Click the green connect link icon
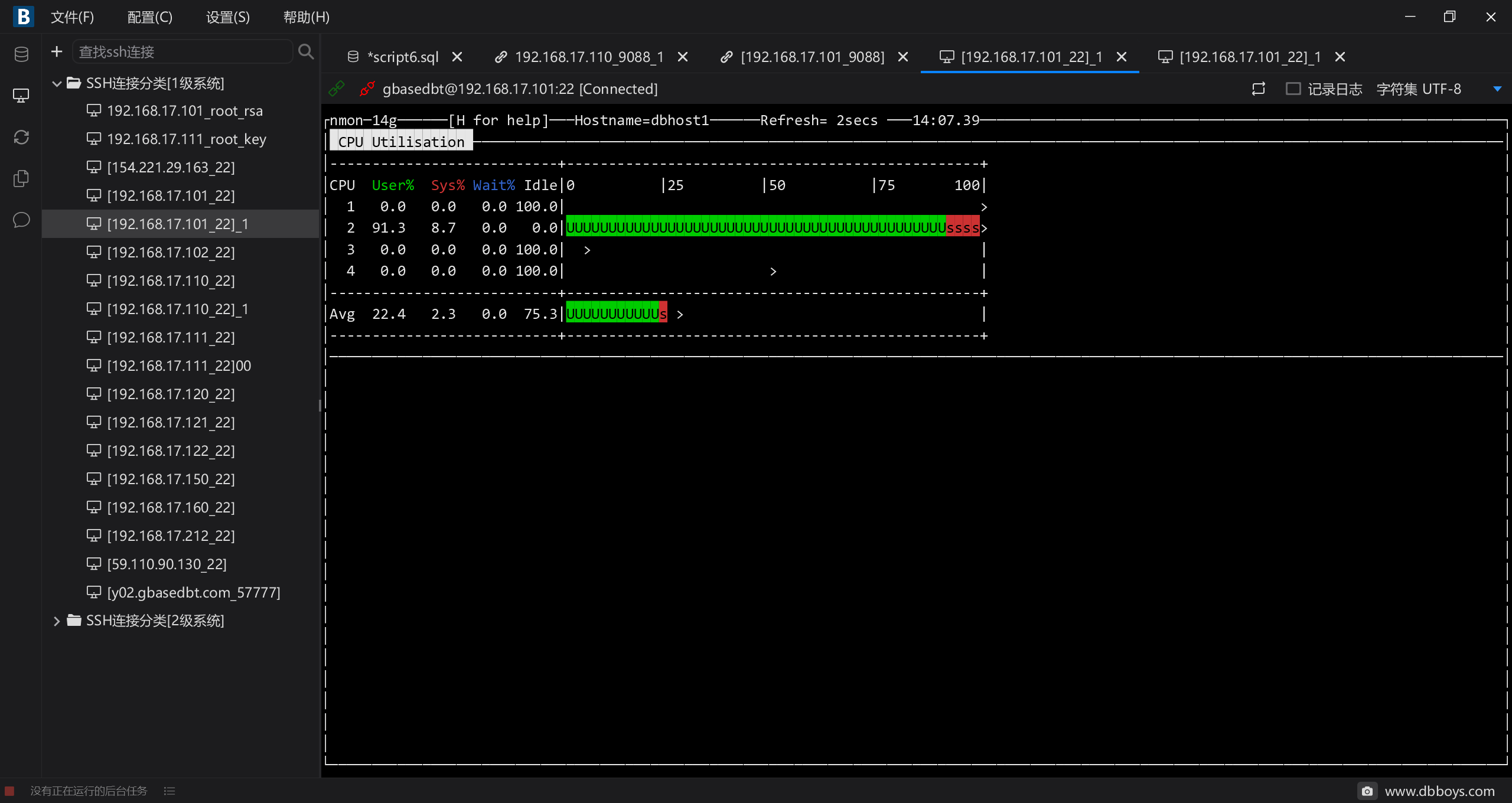1512x803 pixels. [x=337, y=89]
